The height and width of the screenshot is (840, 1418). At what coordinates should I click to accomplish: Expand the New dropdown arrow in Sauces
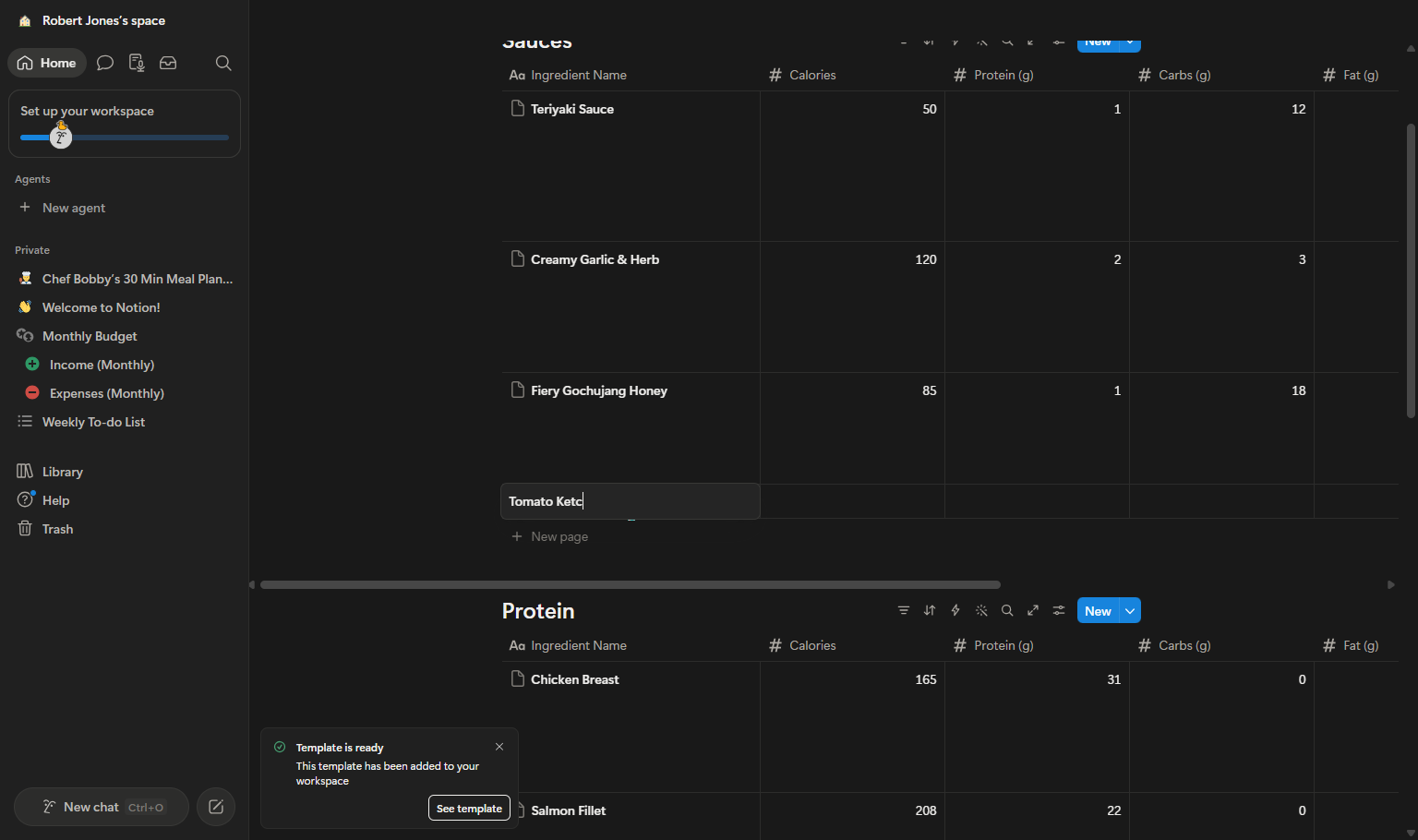click(1130, 42)
